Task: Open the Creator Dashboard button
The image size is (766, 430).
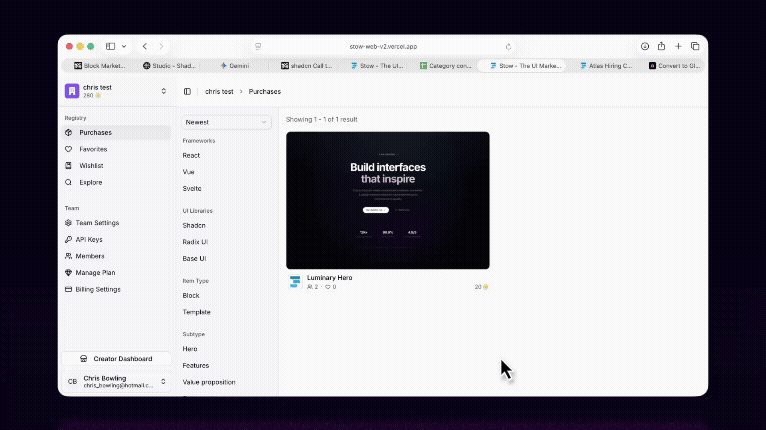Action: [x=116, y=359]
